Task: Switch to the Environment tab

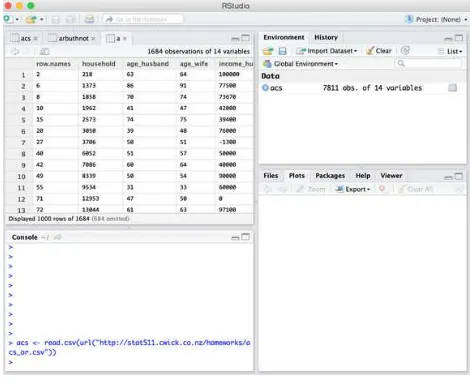Action: [x=284, y=37]
